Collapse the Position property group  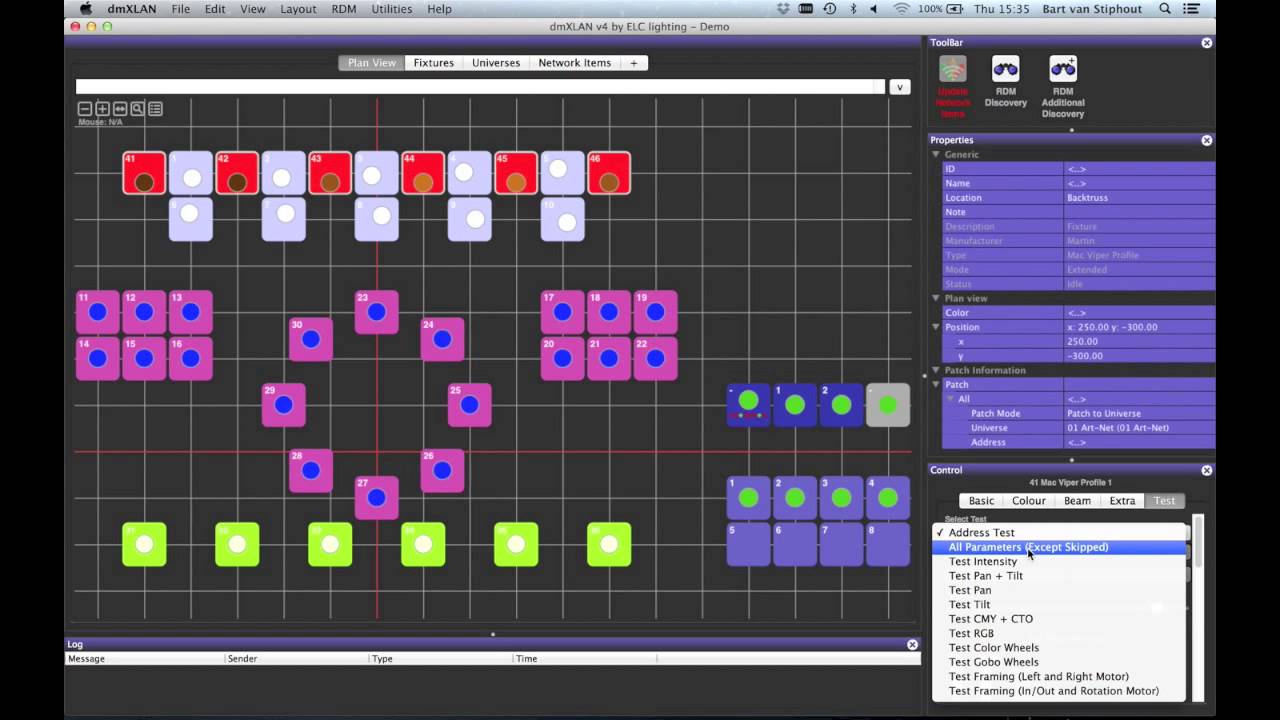point(936,327)
